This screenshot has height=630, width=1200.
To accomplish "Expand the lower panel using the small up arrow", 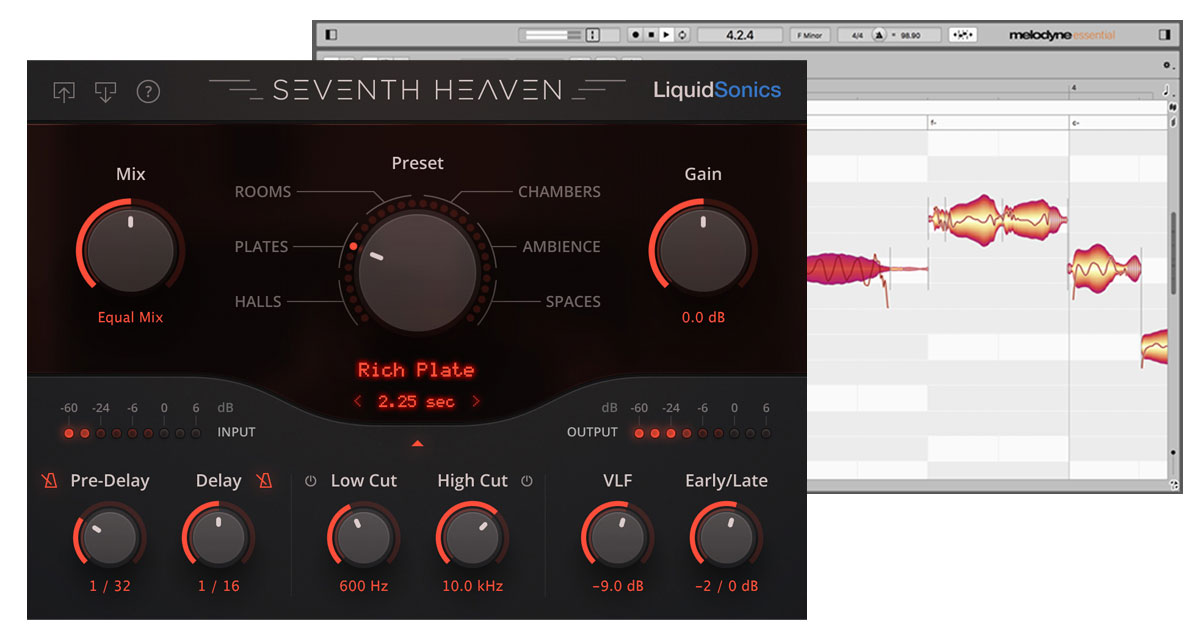I will point(417,443).
